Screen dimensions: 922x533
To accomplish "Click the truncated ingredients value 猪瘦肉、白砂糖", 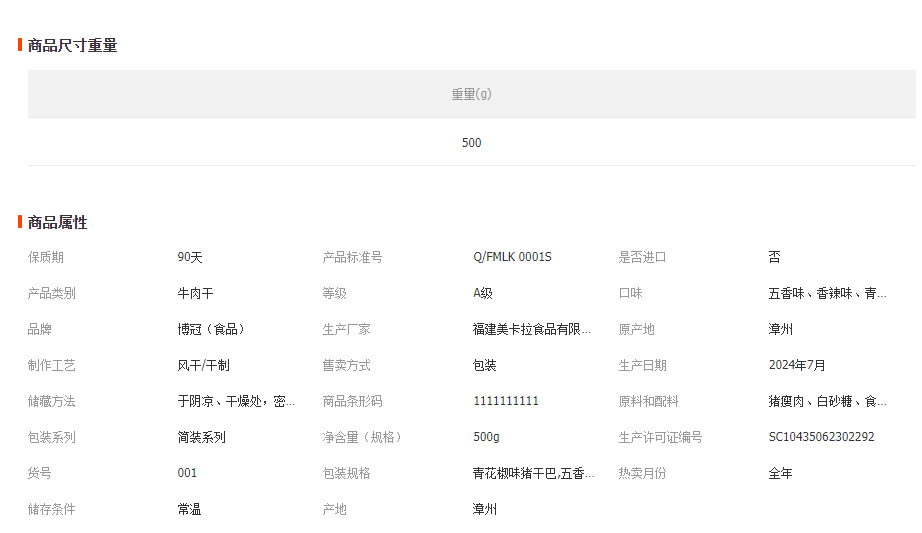I will click(x=827, y=401).
